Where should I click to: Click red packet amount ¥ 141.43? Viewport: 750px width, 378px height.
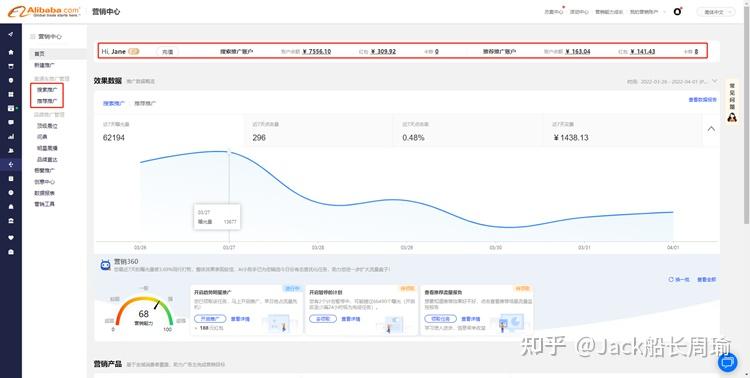point(643,52)
